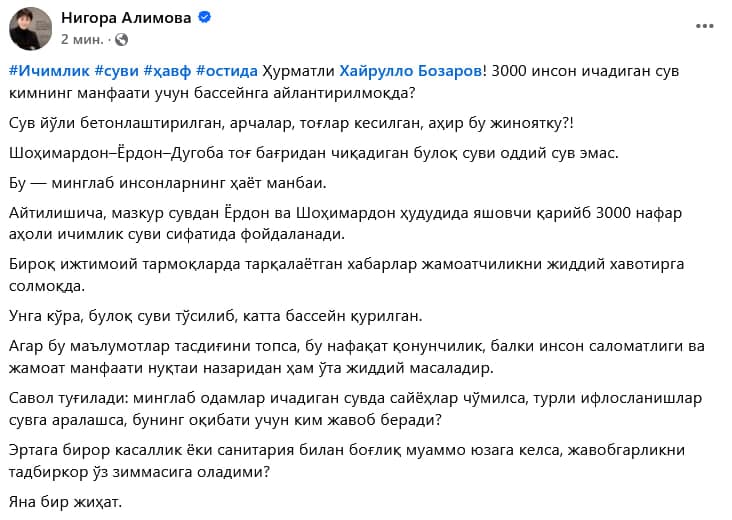Click the paragraph starting "Савол туғилади"

click(355, 409)
